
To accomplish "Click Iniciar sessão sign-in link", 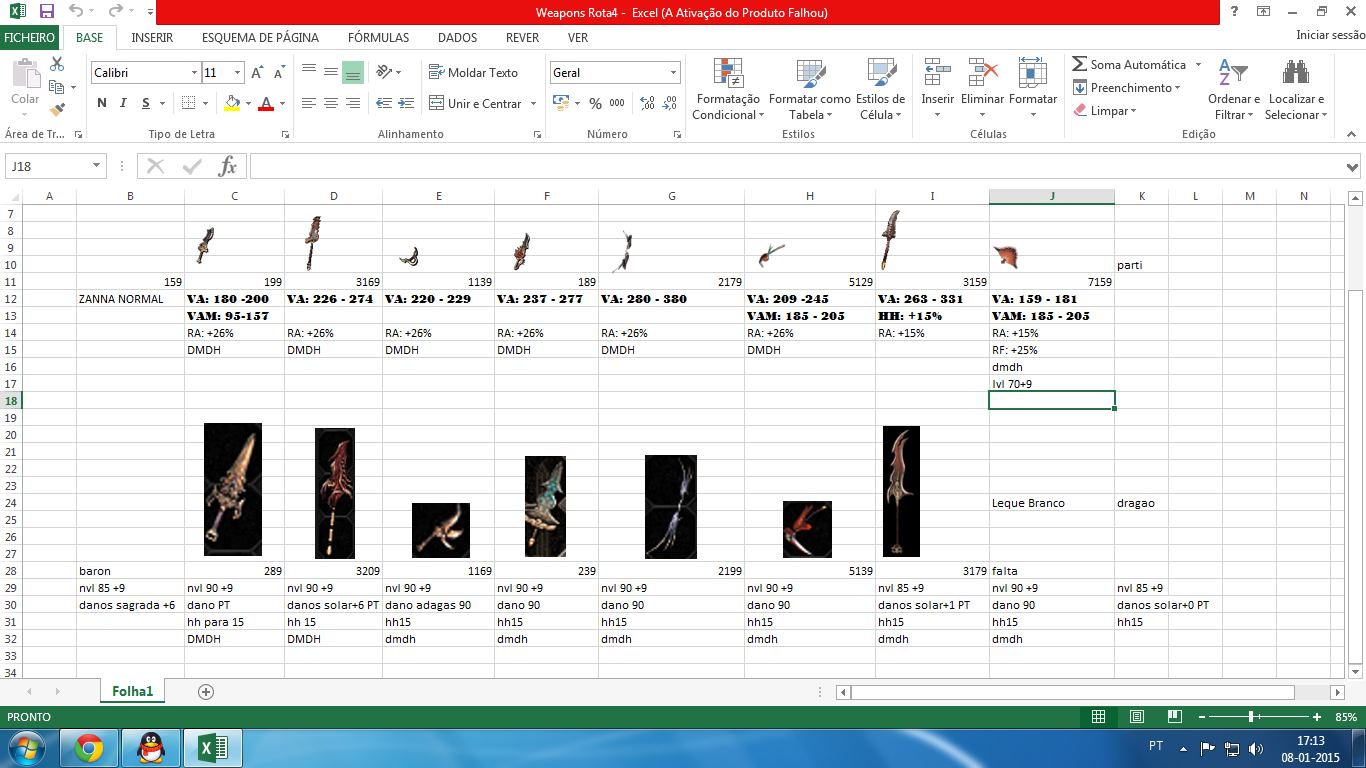I will [x=1330, y=35].
